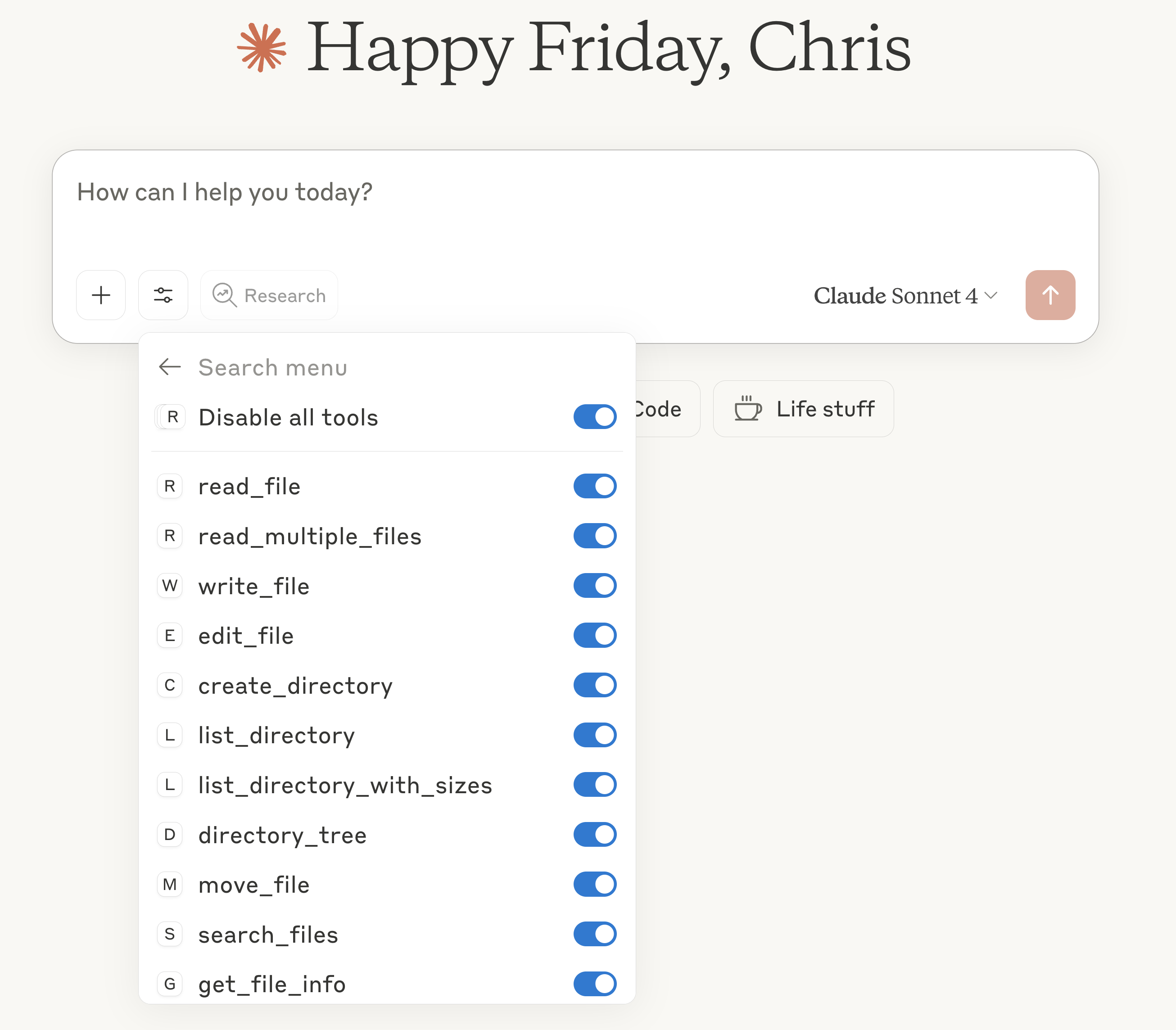The height and width of the screenshot is (1030, 1176).
Task: Select the list_directory_with_sizes menu entry
Action: coord(387,785)
